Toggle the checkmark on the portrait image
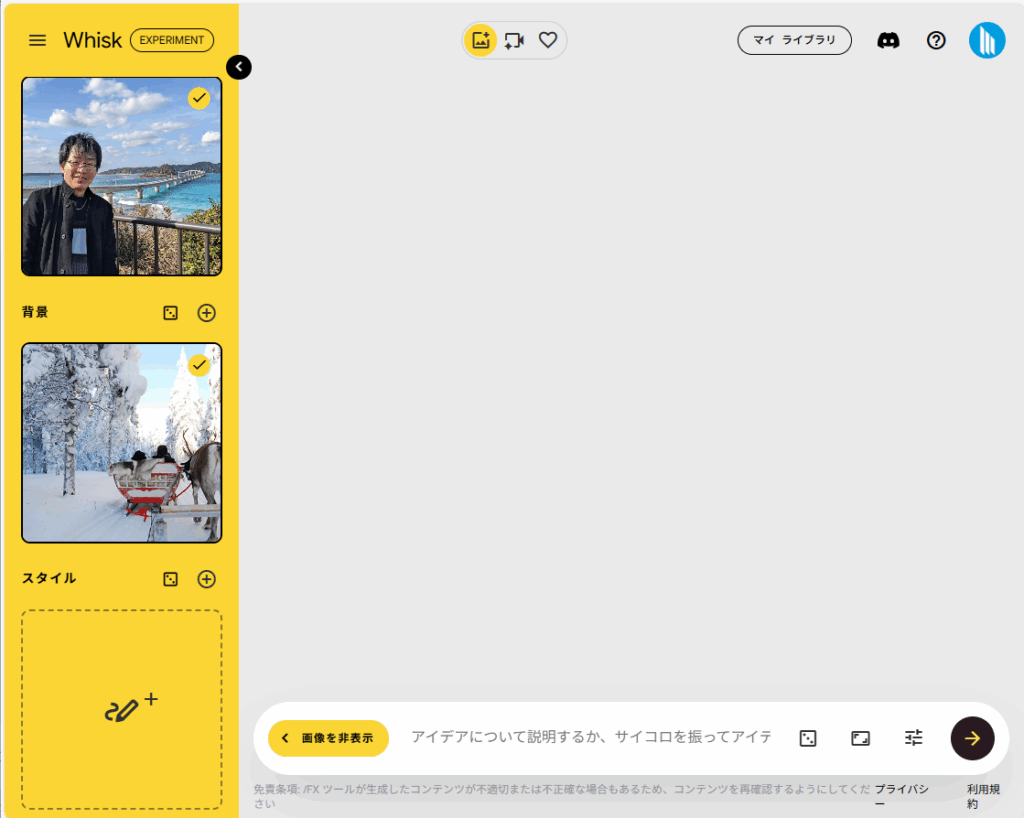1024x818 pixels. click(x=199, y=98)
